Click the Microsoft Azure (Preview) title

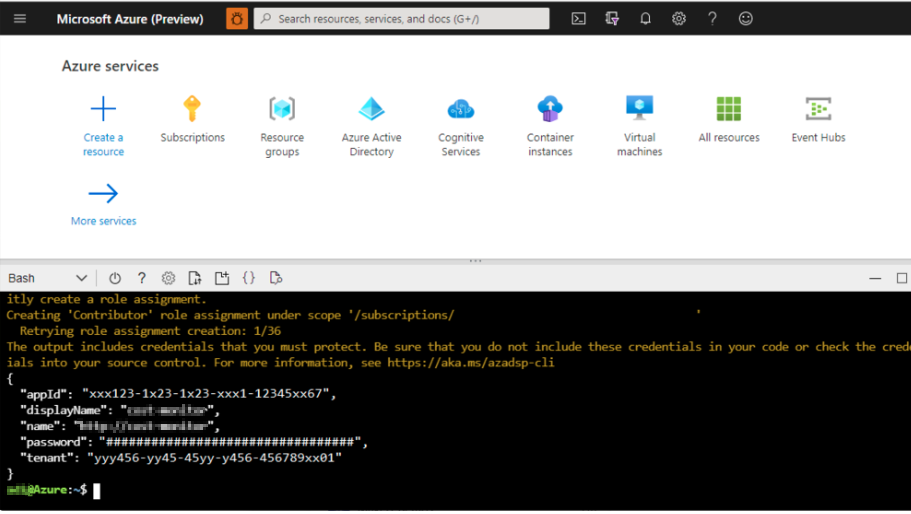click(x=130, y=19)
